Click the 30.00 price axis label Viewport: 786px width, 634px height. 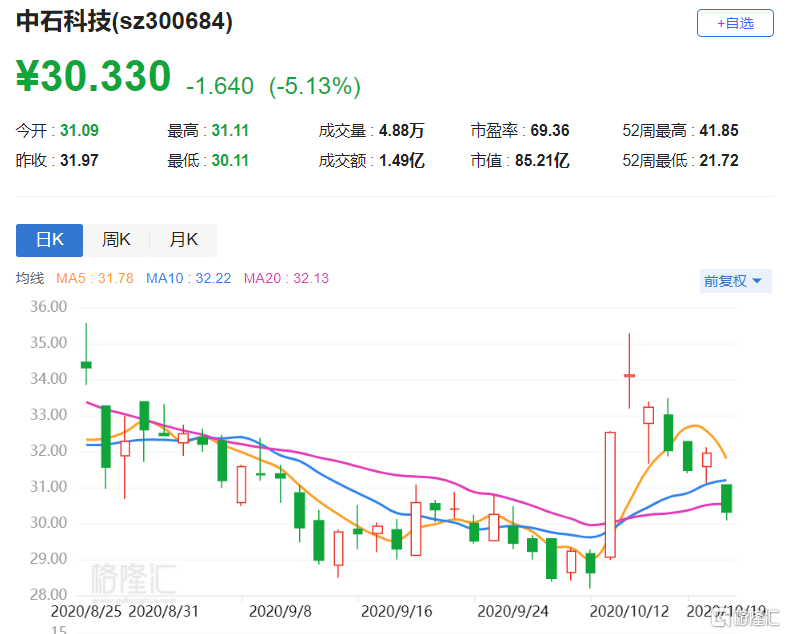[48, 523]
